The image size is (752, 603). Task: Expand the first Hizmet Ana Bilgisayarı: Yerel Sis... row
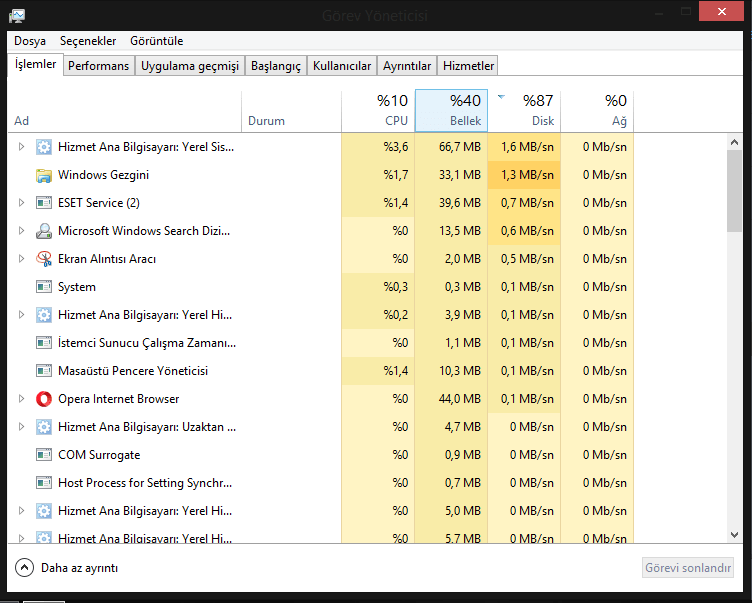click(x=21, y=147)
